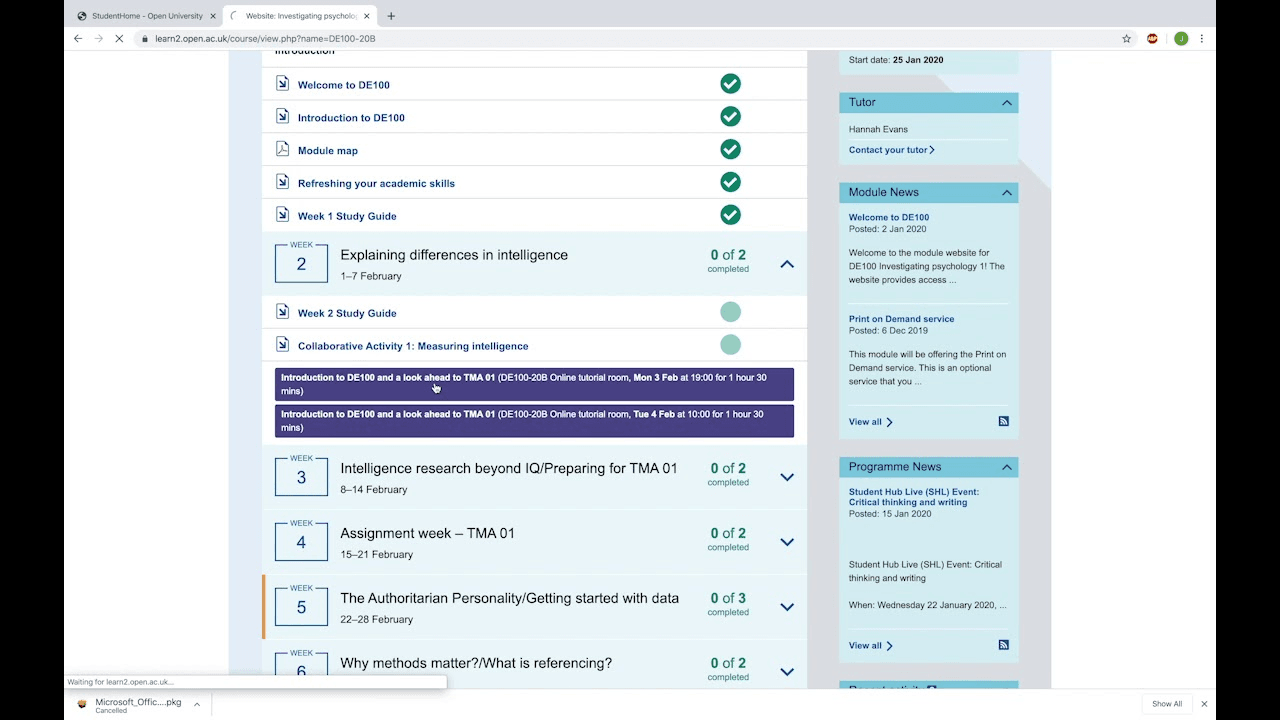The height and width of the screenshot is (720, 1280).
Task: Close the Investigating psychology tab
Action: [367, 16]
